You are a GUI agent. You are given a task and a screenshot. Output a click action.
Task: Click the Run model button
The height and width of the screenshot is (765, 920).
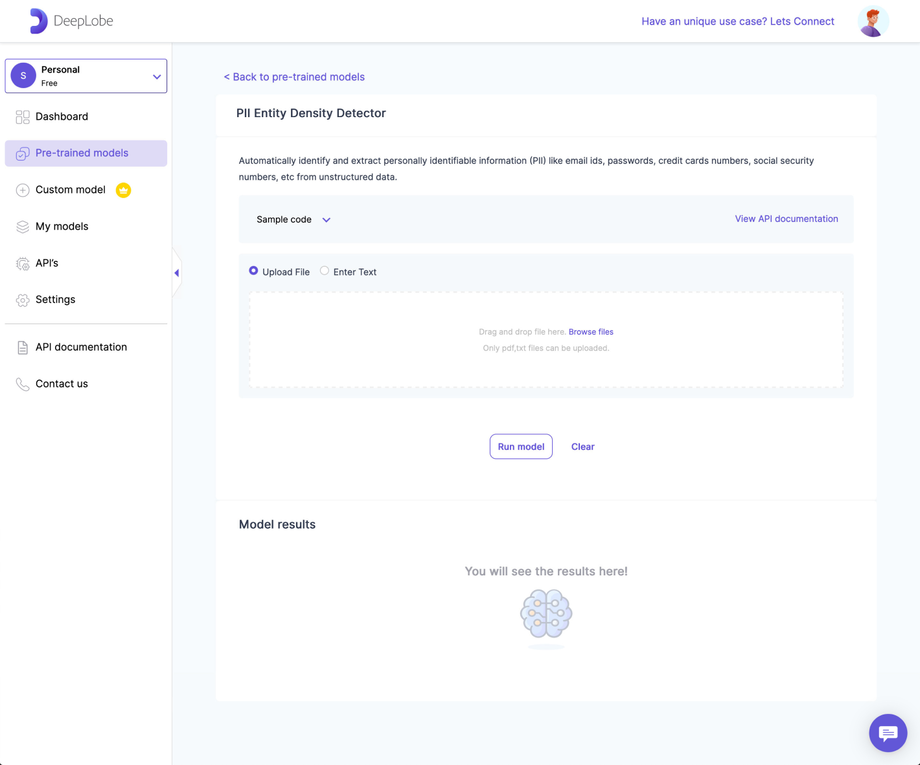(521, 446)
